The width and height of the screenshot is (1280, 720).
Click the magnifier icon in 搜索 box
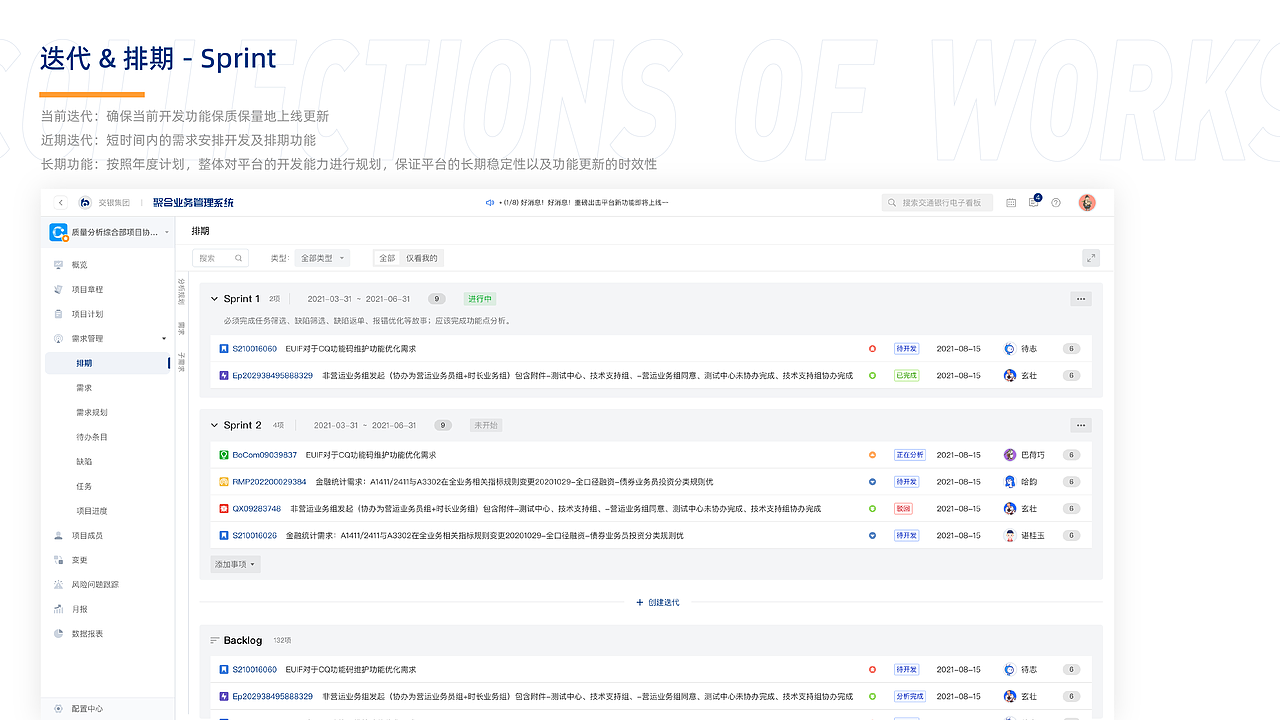click(x=239, y=258)
